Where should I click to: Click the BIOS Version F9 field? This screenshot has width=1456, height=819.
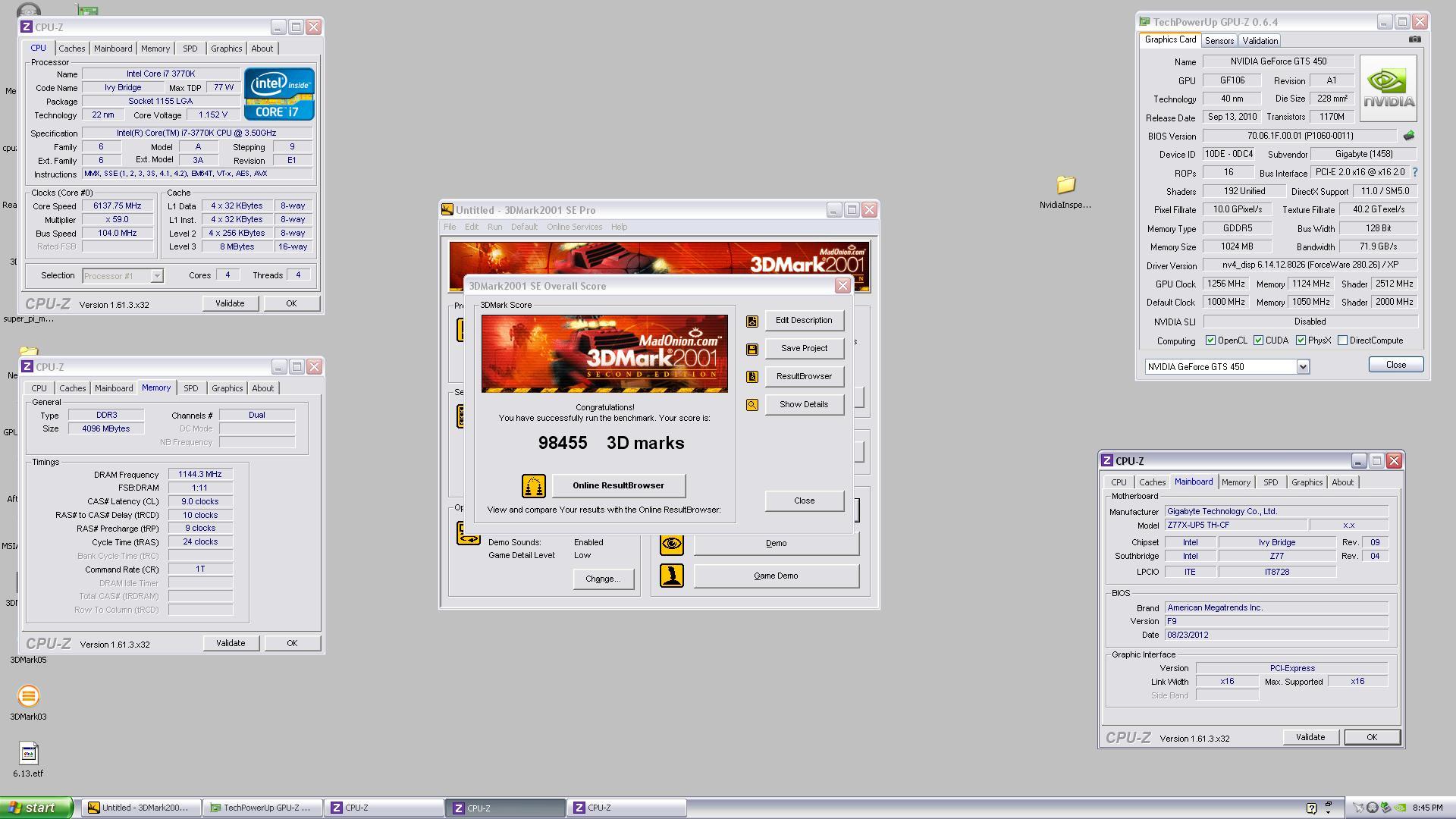pos(1276,622)
